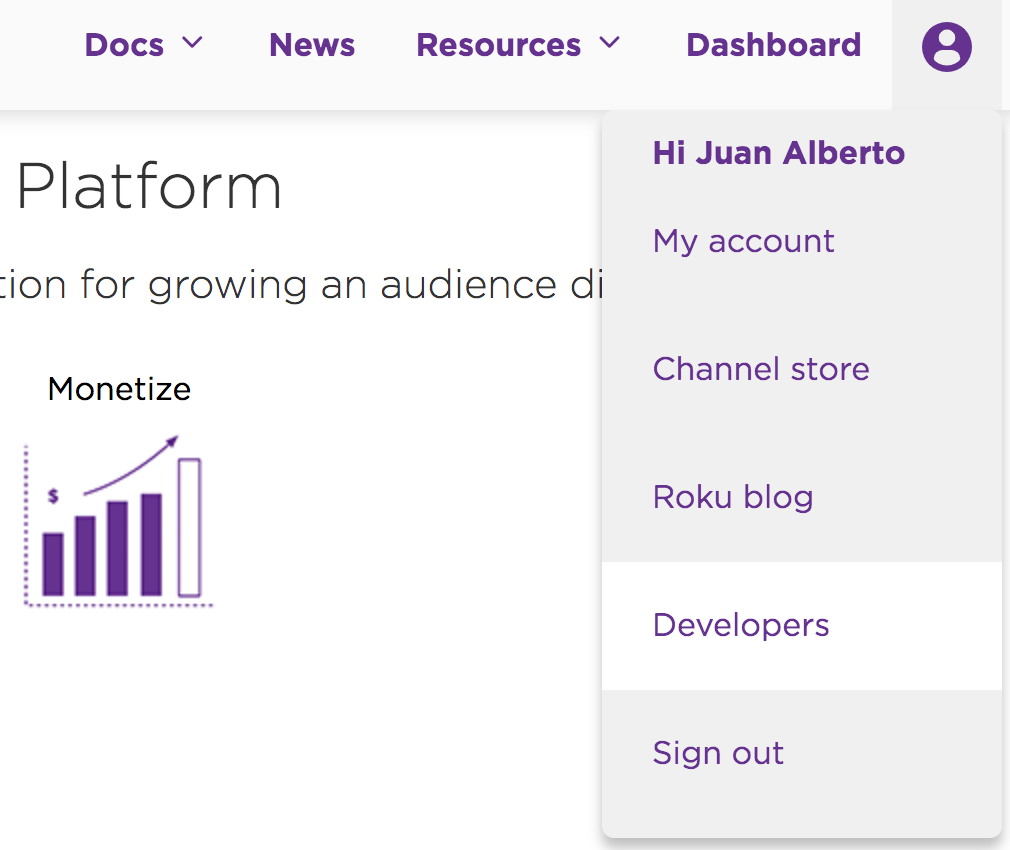Click the Monetize heading
Image resolution: width=1010 pixels, height=850 pixels.
coord(119,389)
